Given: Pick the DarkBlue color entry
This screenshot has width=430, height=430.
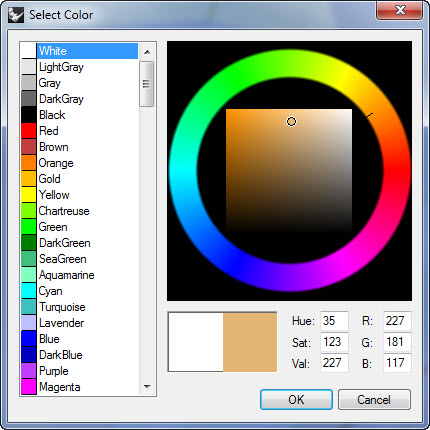Looking at the screenshot, I should click(79, 355).
